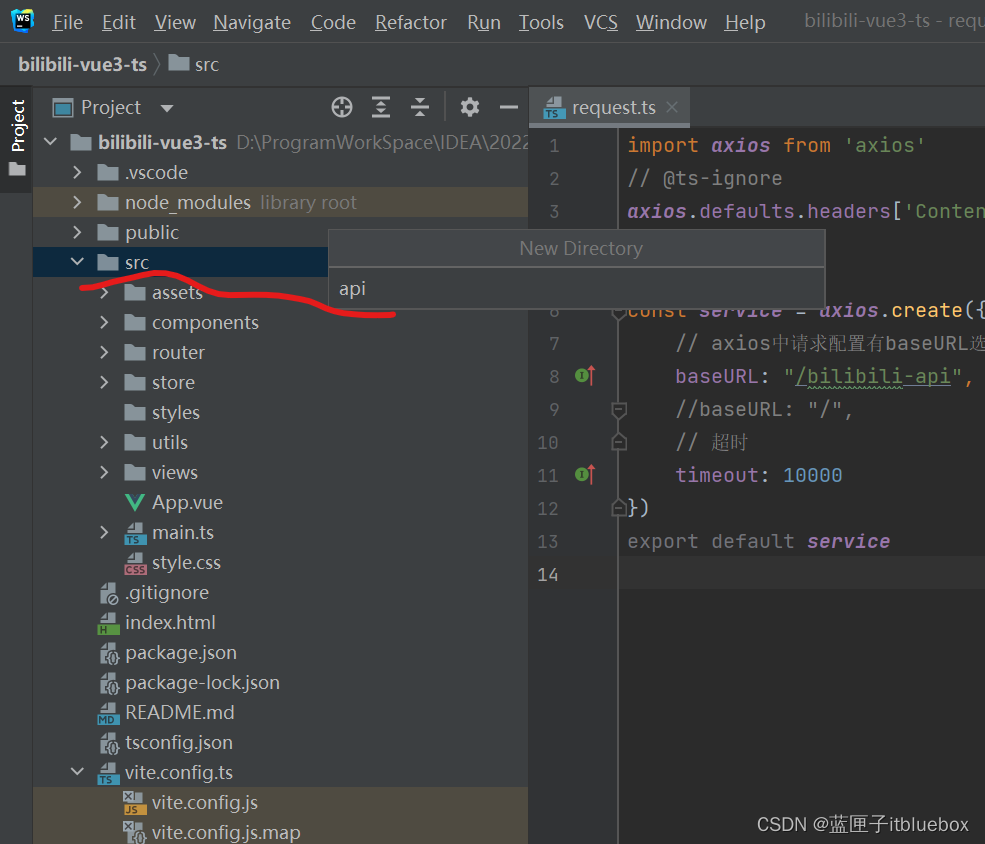Viewport: 985px width, 844px height.
Task: Expand the views folder
Action: pyautogui.click(x=104, y=472)
